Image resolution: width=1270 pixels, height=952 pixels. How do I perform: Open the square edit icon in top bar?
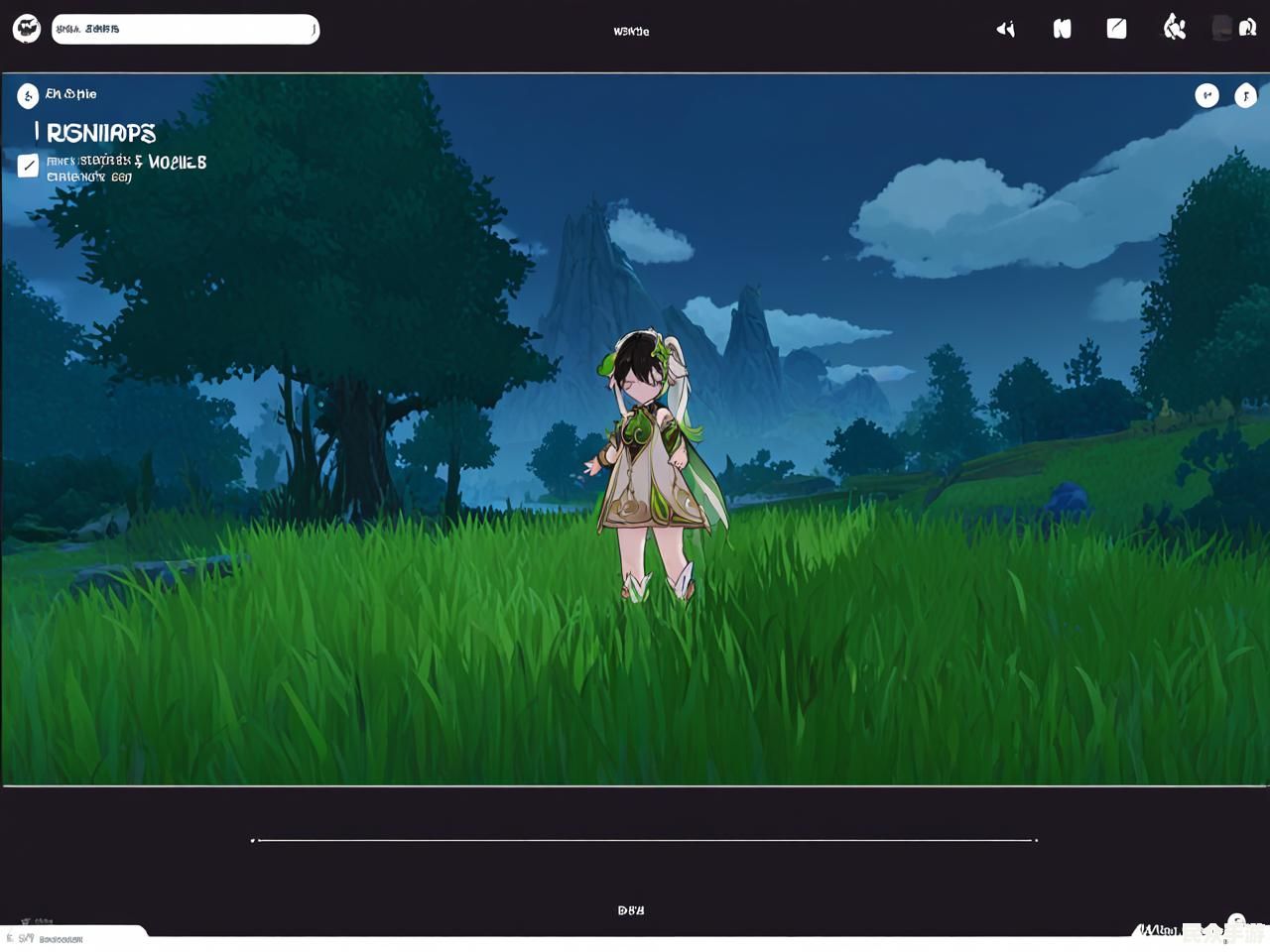(1116, 29)
